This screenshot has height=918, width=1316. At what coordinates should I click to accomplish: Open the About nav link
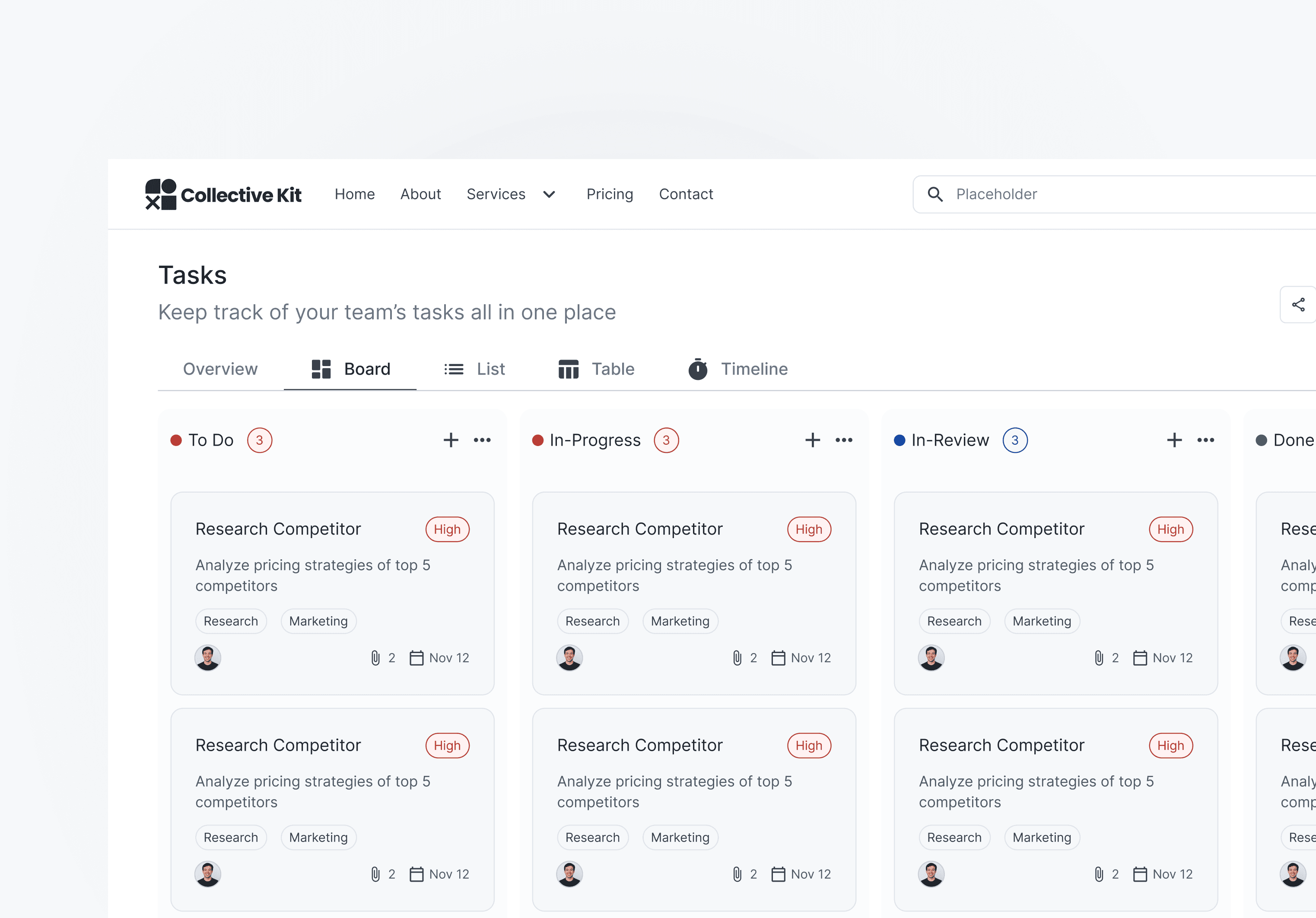421,194
